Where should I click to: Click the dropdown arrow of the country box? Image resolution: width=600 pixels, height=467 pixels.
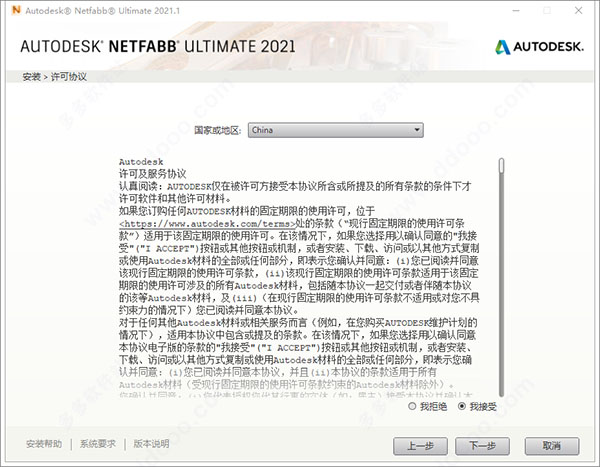417,130
